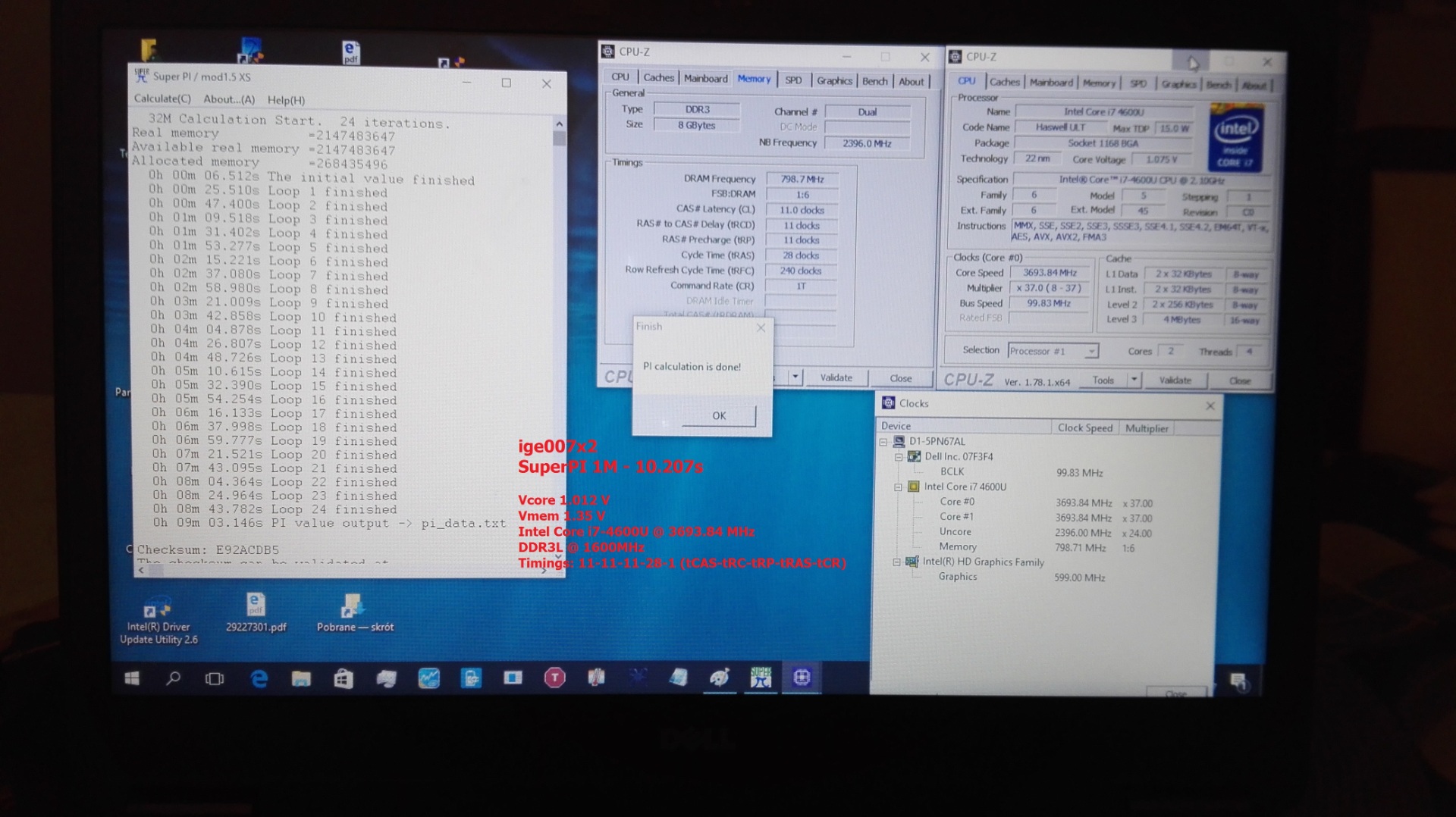This screenshot has width=1456, height=817.
Task: Switch to About tab in CPU-Z Memory window
Action: (x=911, y=82)
